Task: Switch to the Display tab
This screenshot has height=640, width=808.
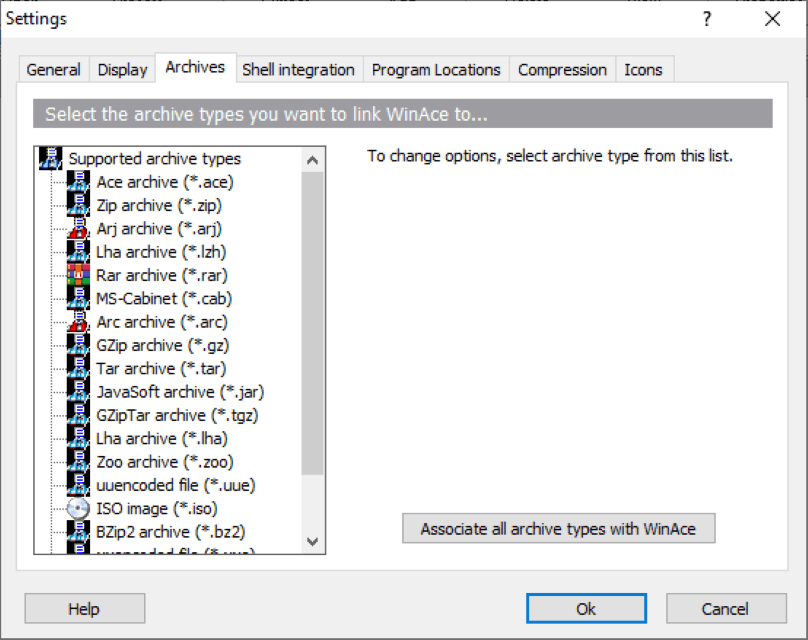Action: click(x=122, y=70)
